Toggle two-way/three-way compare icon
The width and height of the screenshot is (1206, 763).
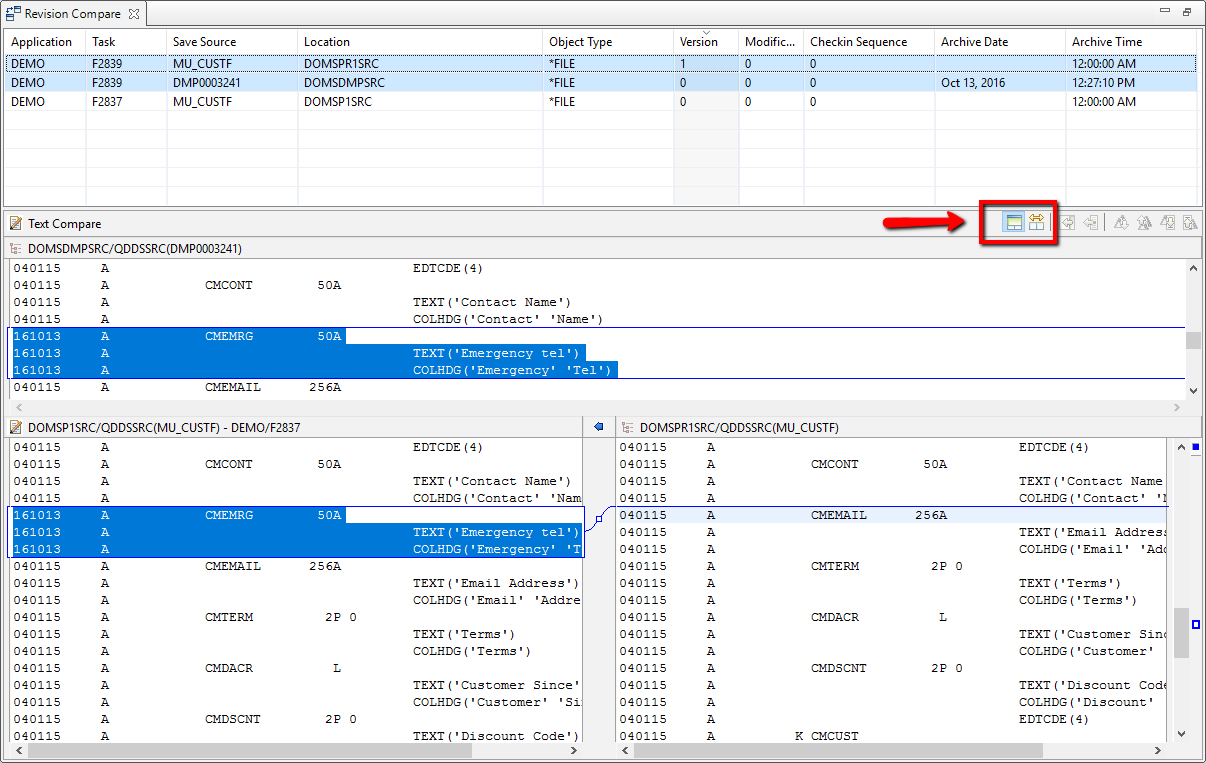[1036, 223]
